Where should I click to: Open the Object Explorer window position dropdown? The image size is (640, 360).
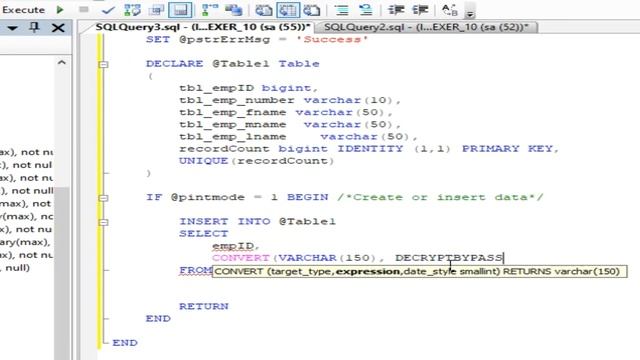tap(12, 28)
